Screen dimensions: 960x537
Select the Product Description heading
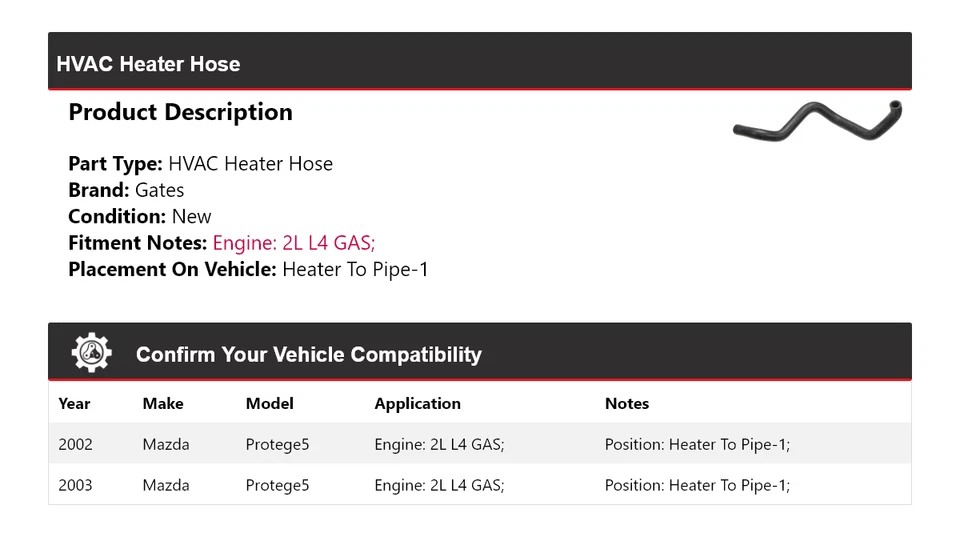coord(180,112)
